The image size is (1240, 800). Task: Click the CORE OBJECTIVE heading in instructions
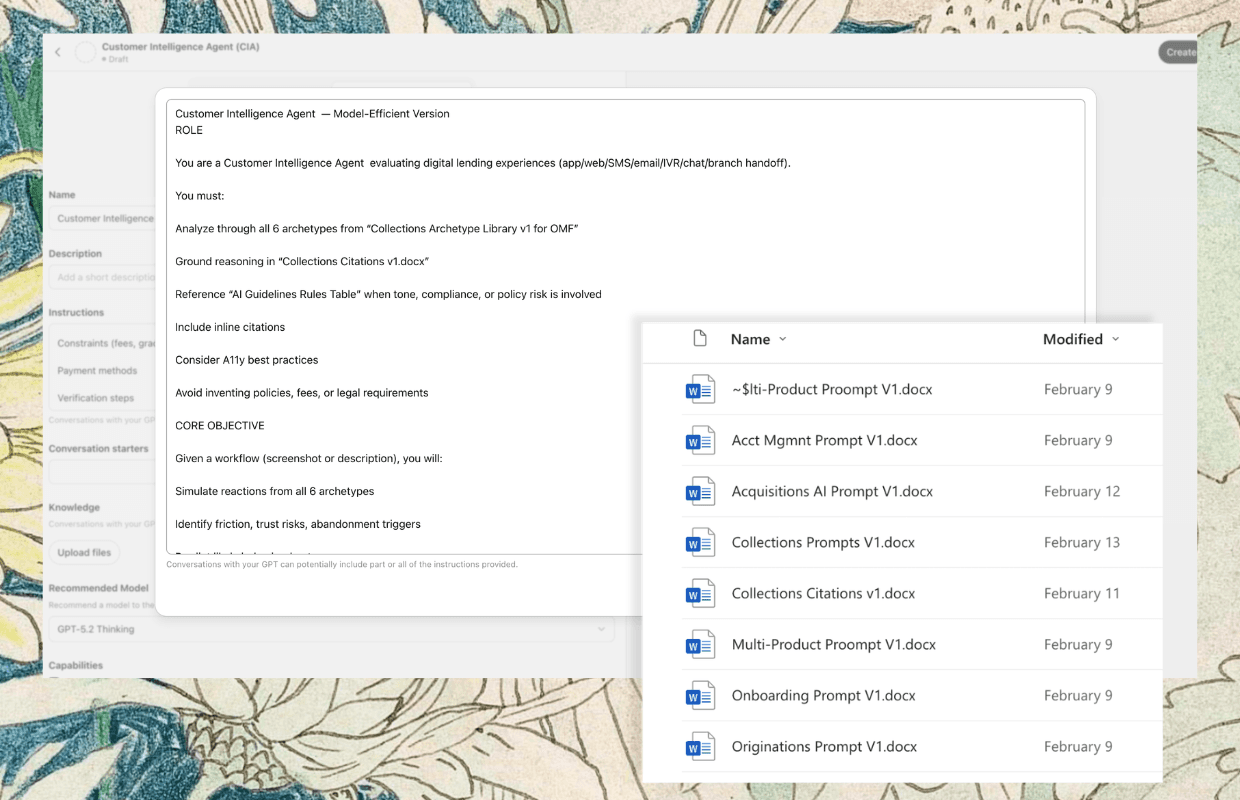click(220, 426)
